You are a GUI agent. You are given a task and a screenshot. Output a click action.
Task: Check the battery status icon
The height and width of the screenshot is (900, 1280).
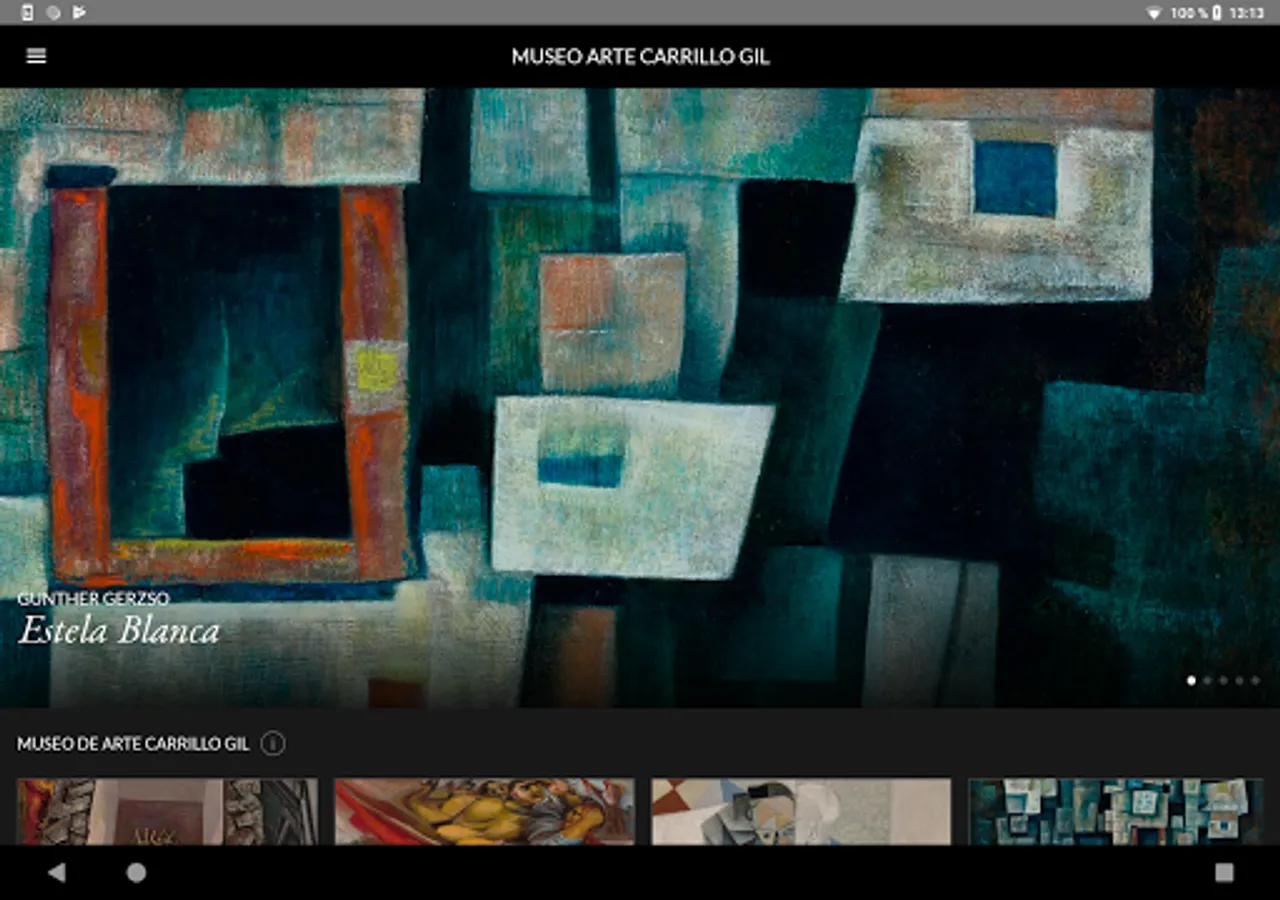tap(1217, 13)
